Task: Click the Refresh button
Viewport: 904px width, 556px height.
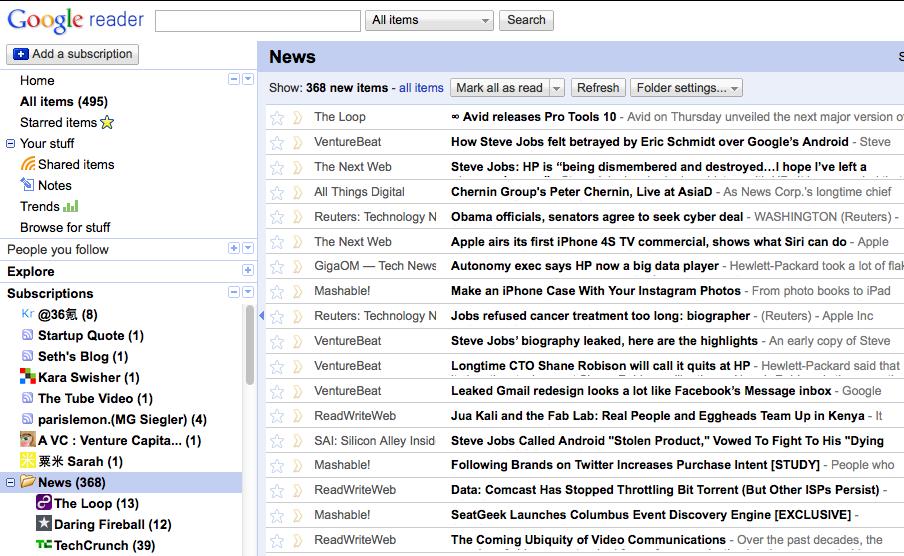Action: [598, 88]
